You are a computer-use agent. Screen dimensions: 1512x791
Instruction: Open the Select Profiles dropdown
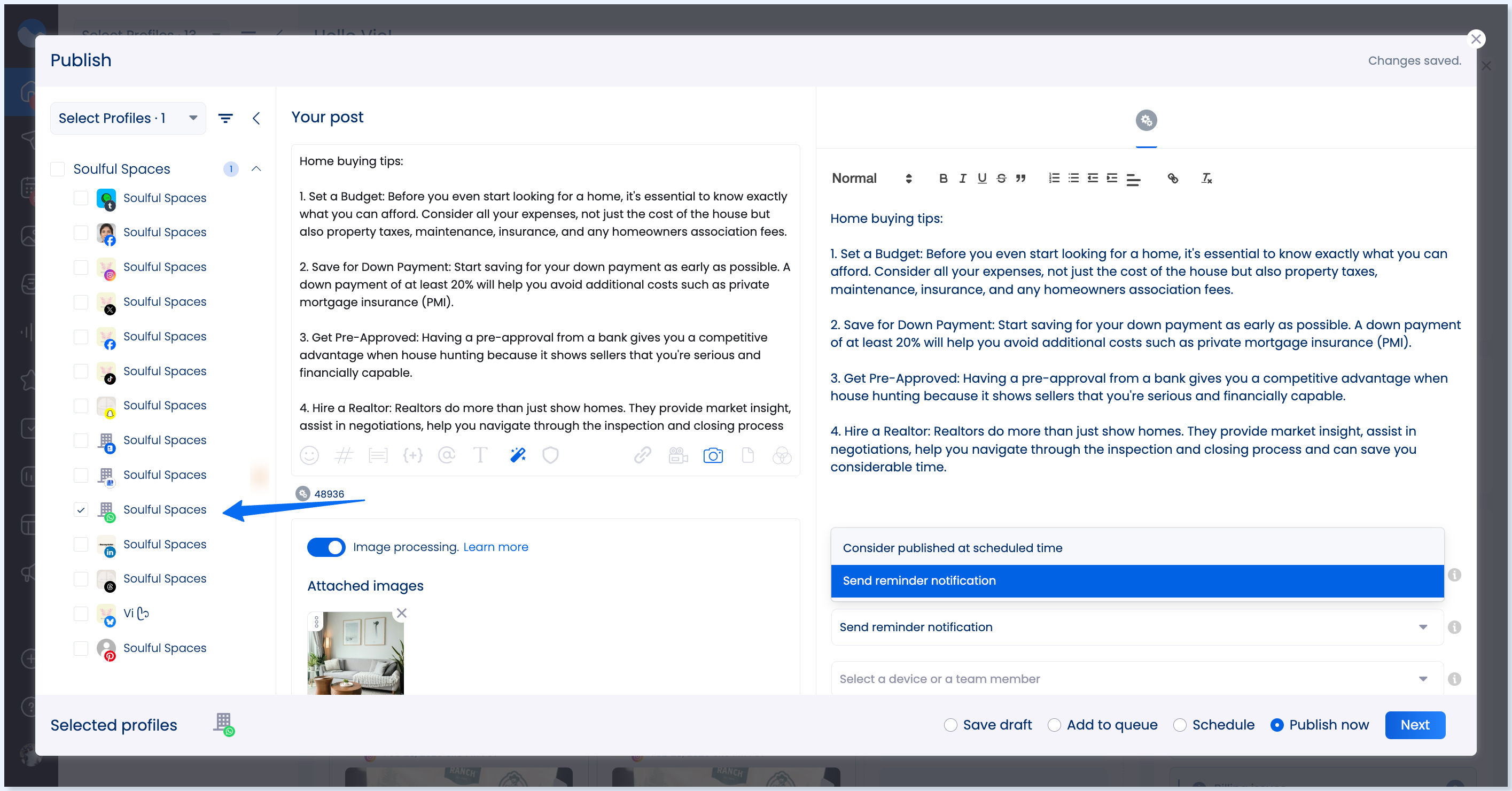pos(128,118)
